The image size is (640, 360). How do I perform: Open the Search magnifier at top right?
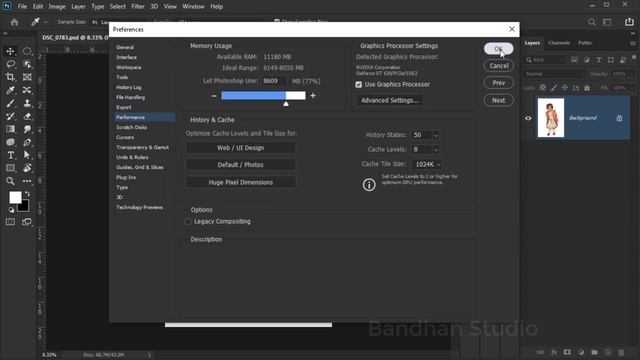591,22
